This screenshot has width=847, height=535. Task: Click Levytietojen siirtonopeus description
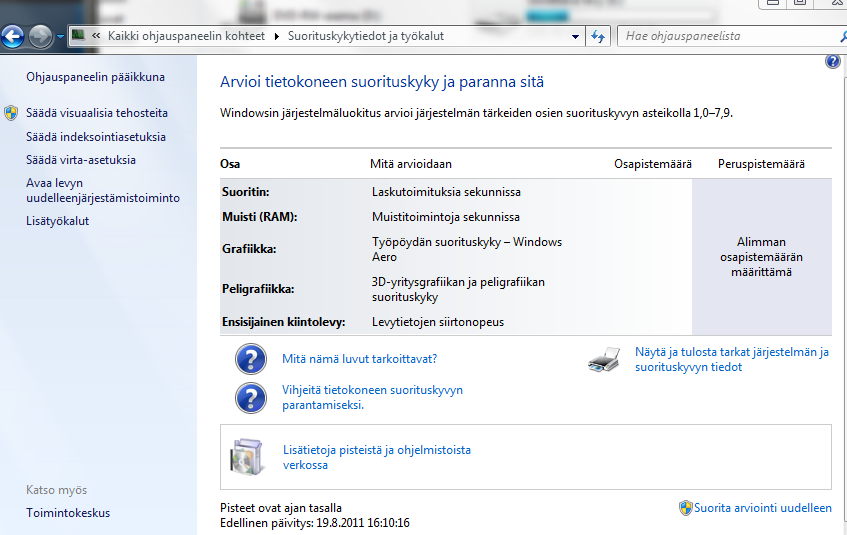point(438,322)
